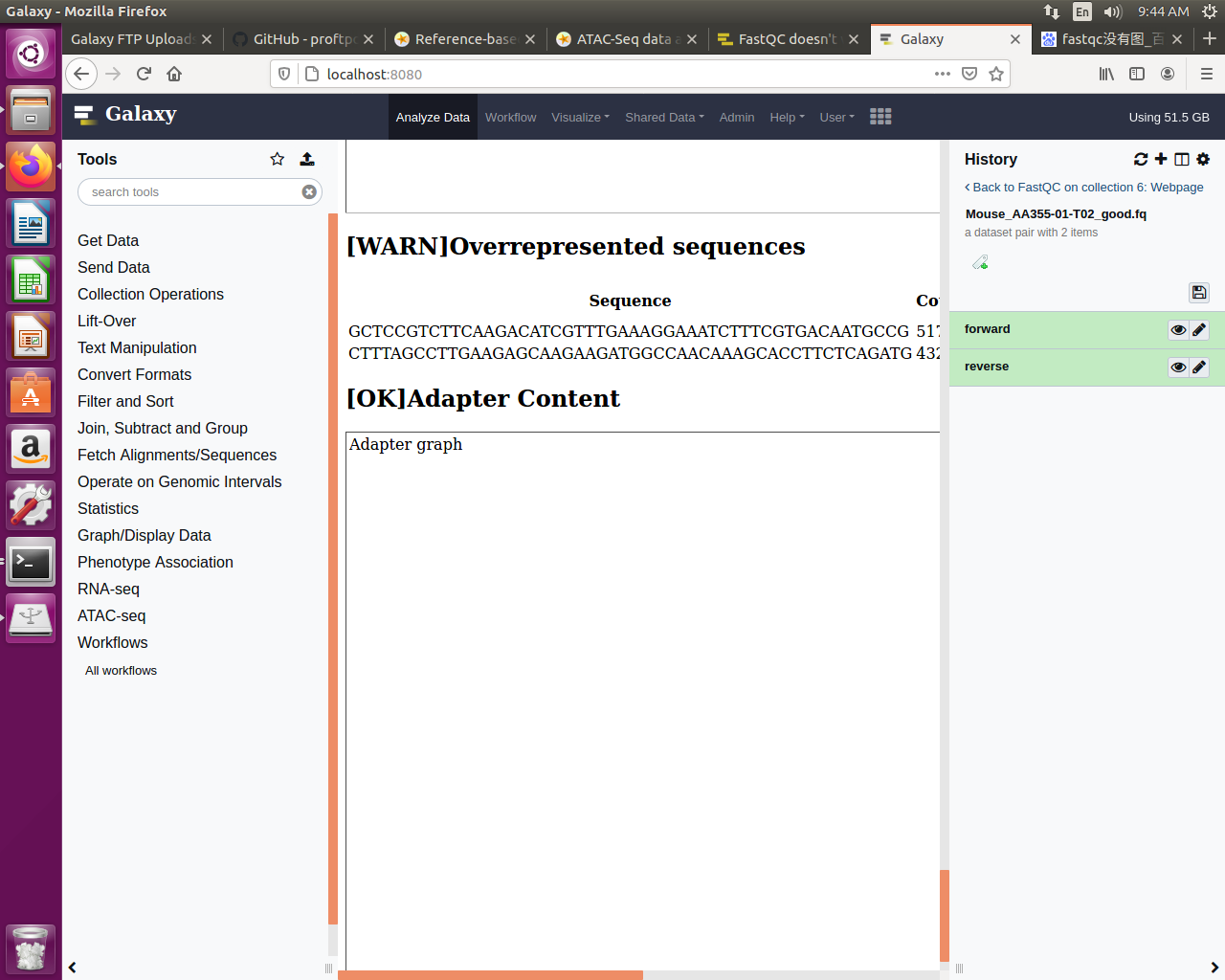
Task: Click the Galaxy logo
Action: (125, 114)
